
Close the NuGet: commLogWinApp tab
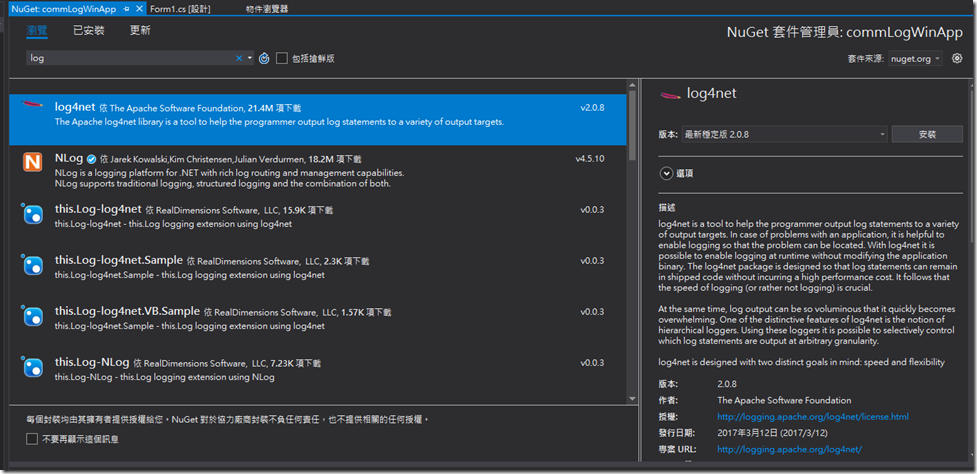click(x=138, y=9)
